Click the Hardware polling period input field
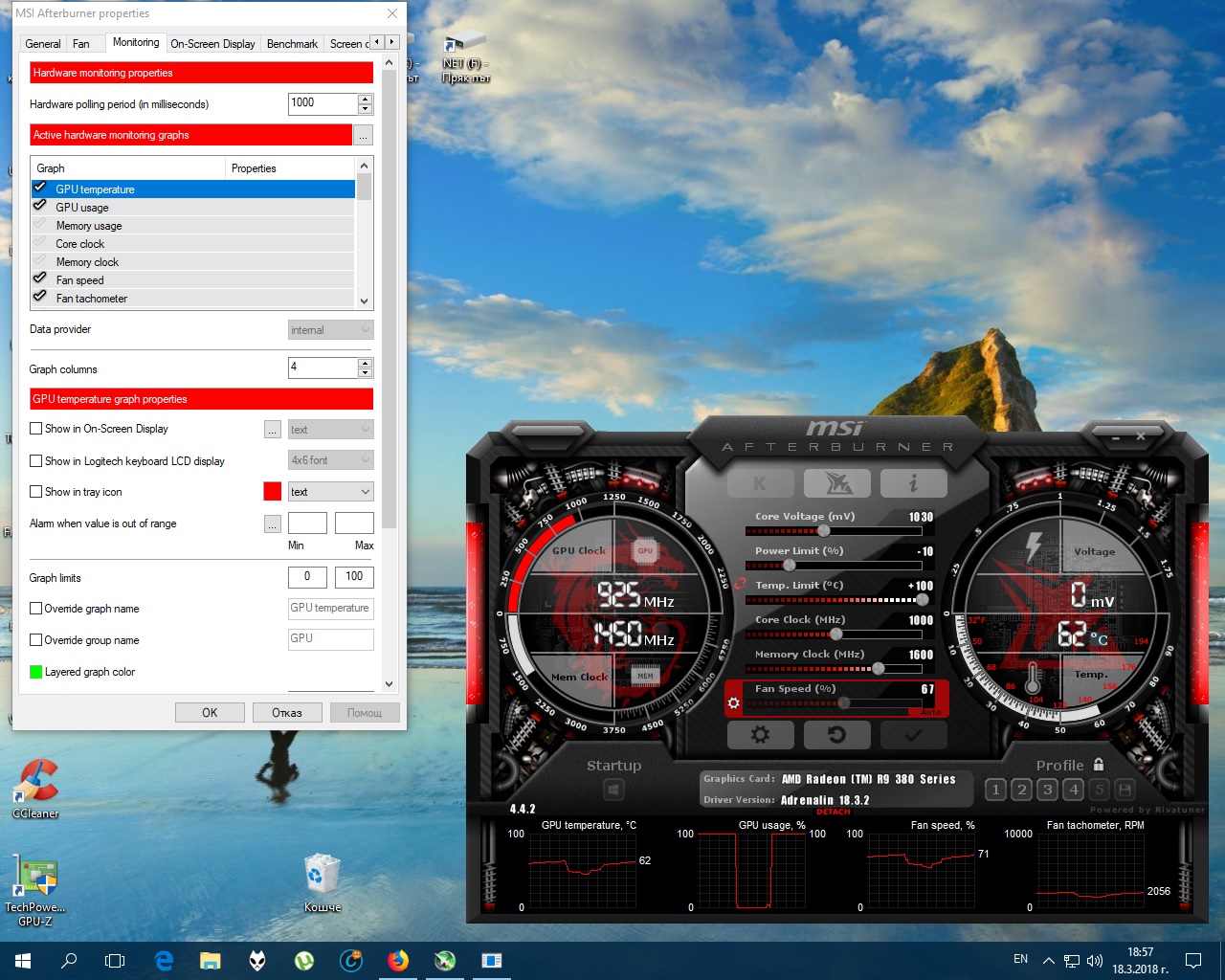Viewport: 1225px width, 980px height. [x=323, y=103]
